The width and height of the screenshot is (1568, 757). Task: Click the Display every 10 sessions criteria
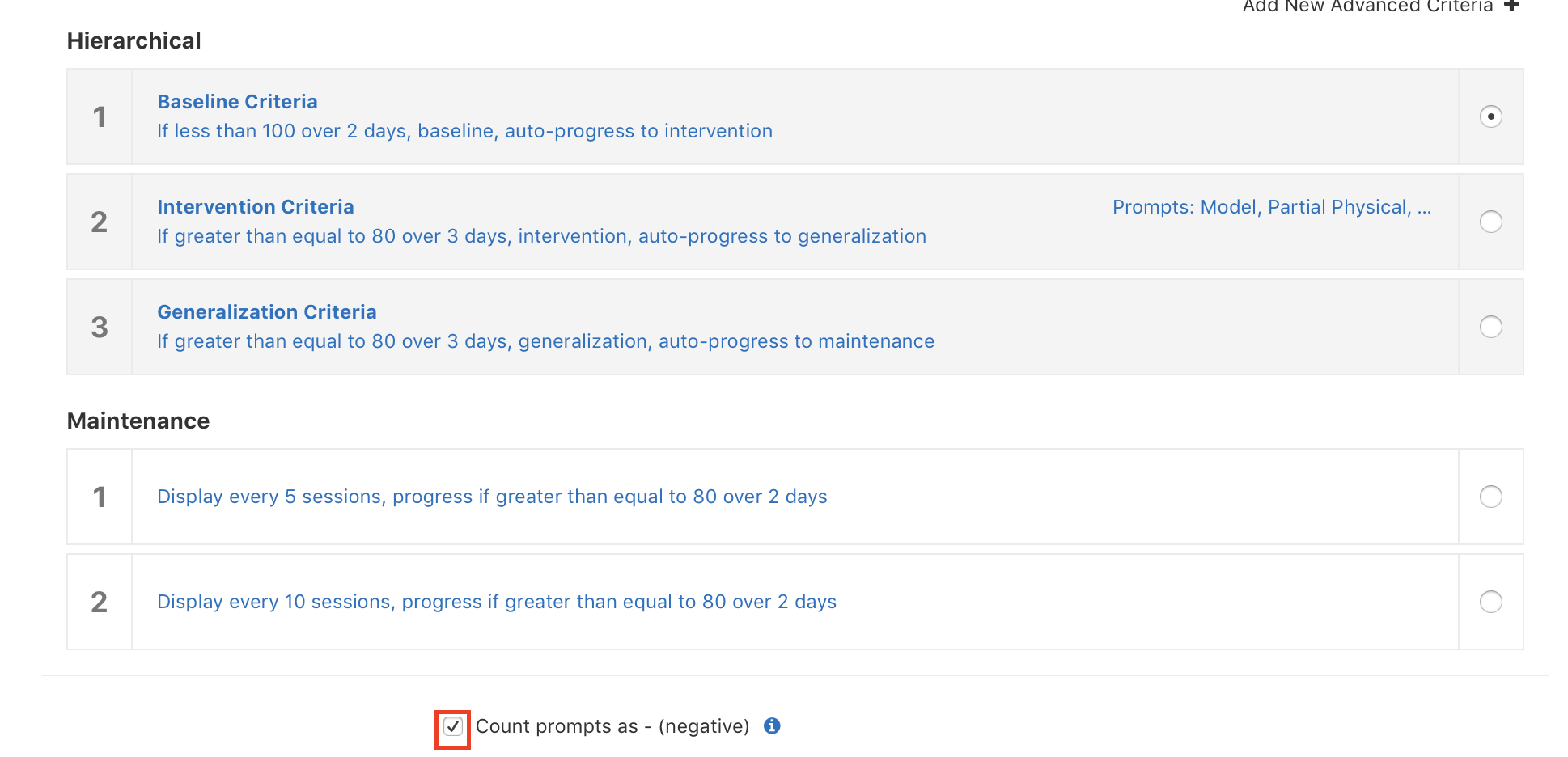click(497, 602)
